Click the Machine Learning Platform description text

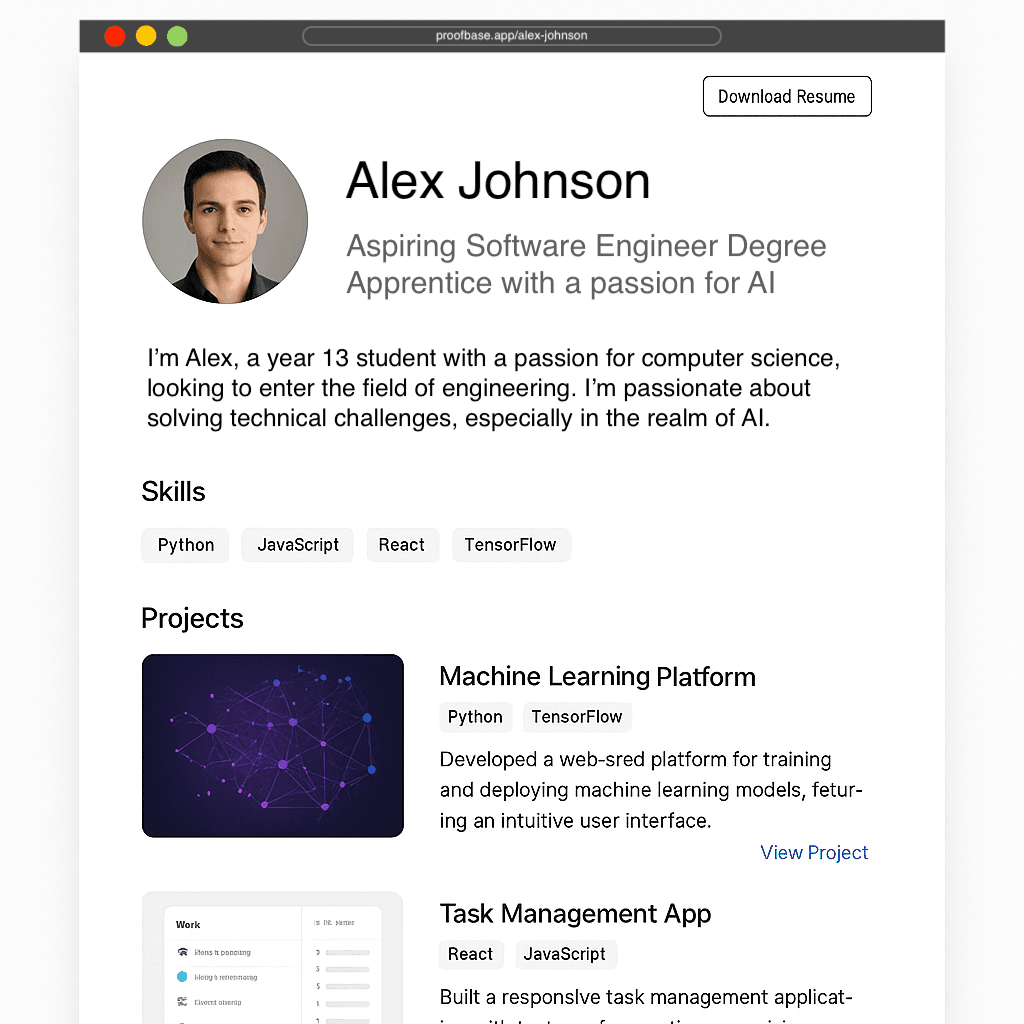[x=651, y=790]
